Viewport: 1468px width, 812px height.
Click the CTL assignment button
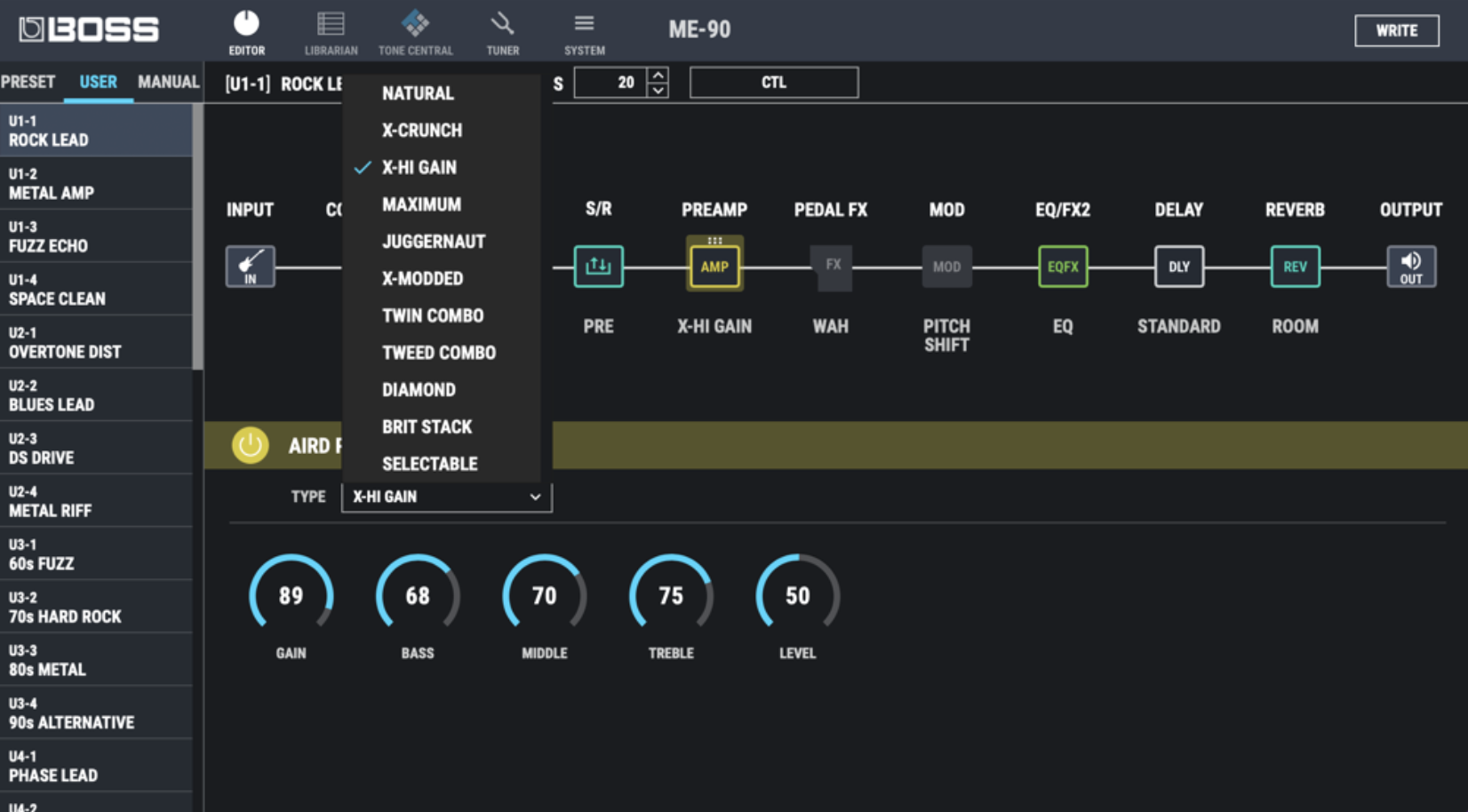pos(773,82)
